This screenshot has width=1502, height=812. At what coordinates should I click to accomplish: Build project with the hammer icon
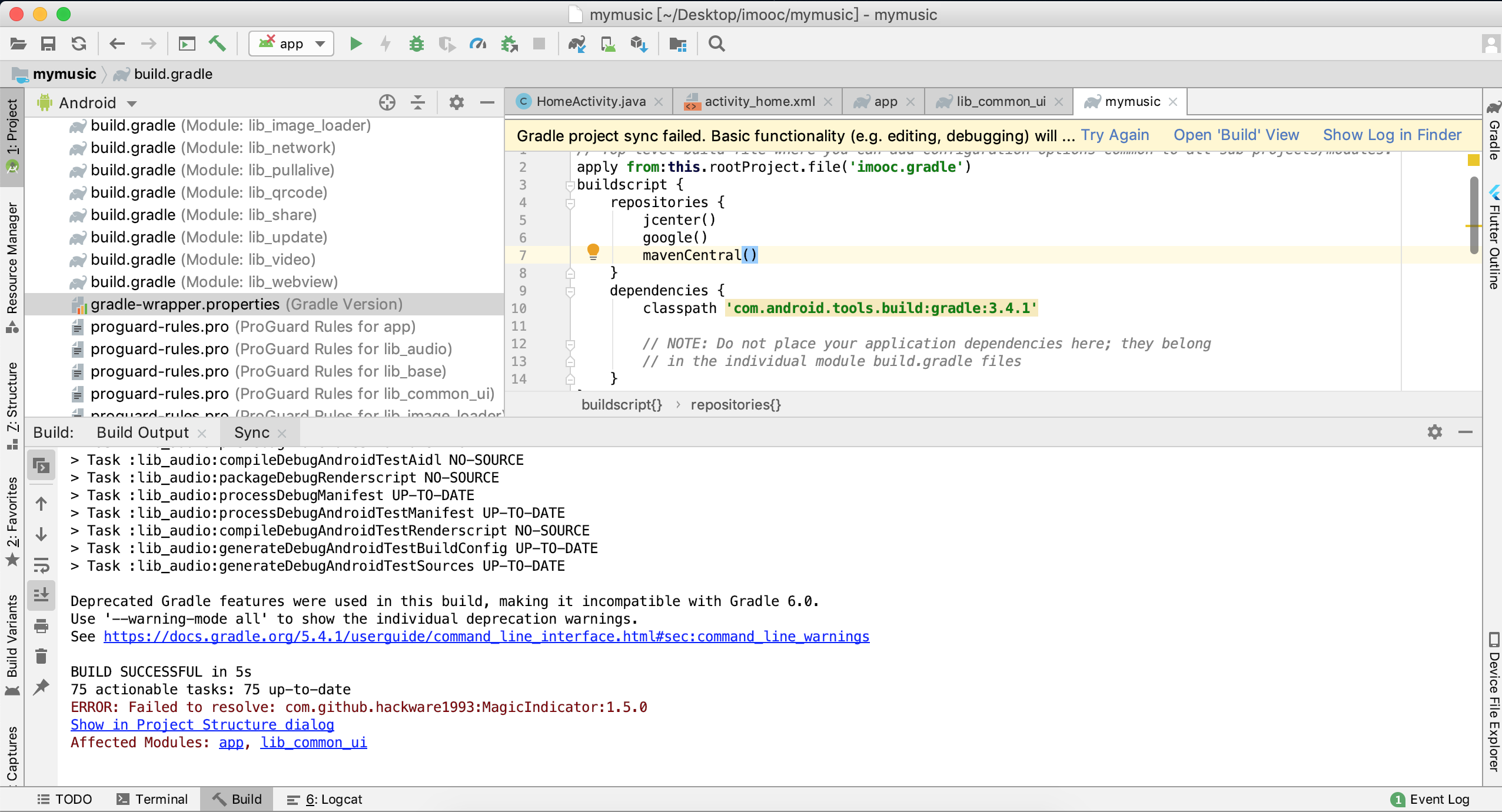click(217, 44)
